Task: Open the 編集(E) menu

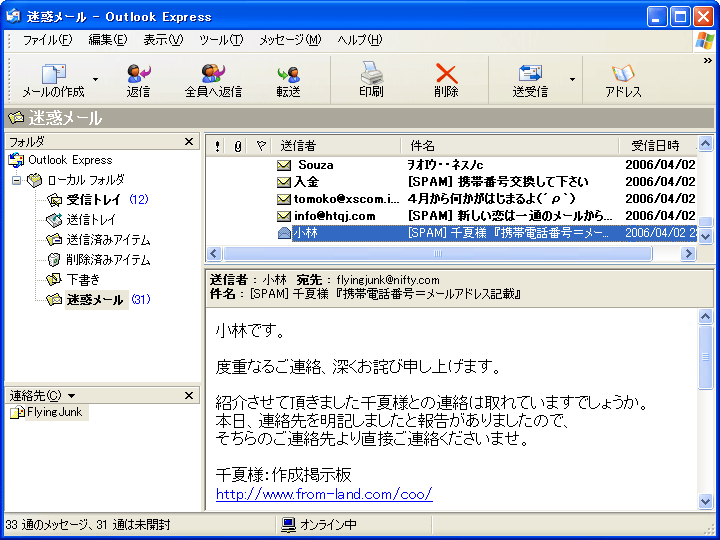Action: pos(107,40)
